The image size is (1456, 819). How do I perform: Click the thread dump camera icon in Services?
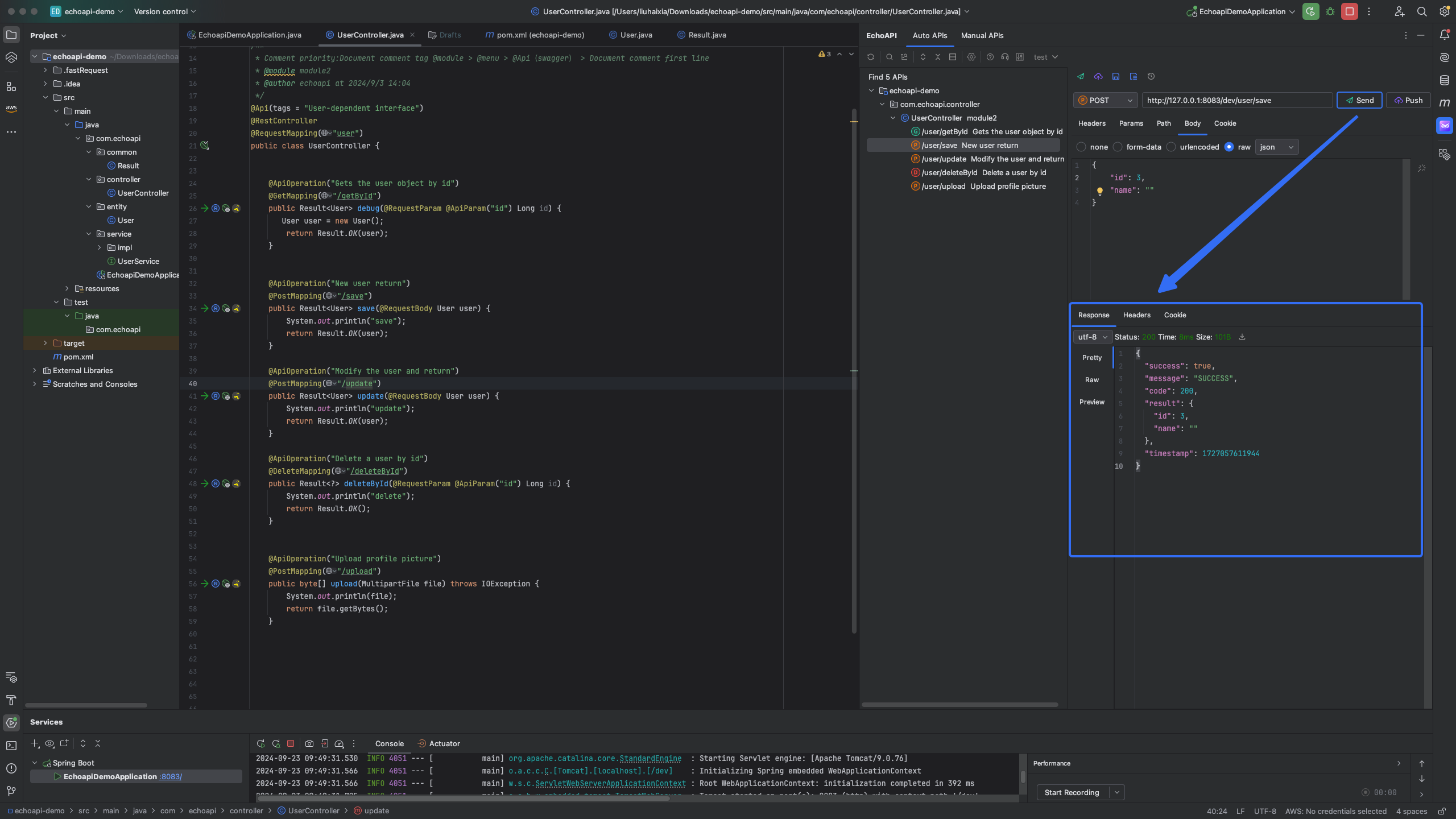[x=309, y=743]
